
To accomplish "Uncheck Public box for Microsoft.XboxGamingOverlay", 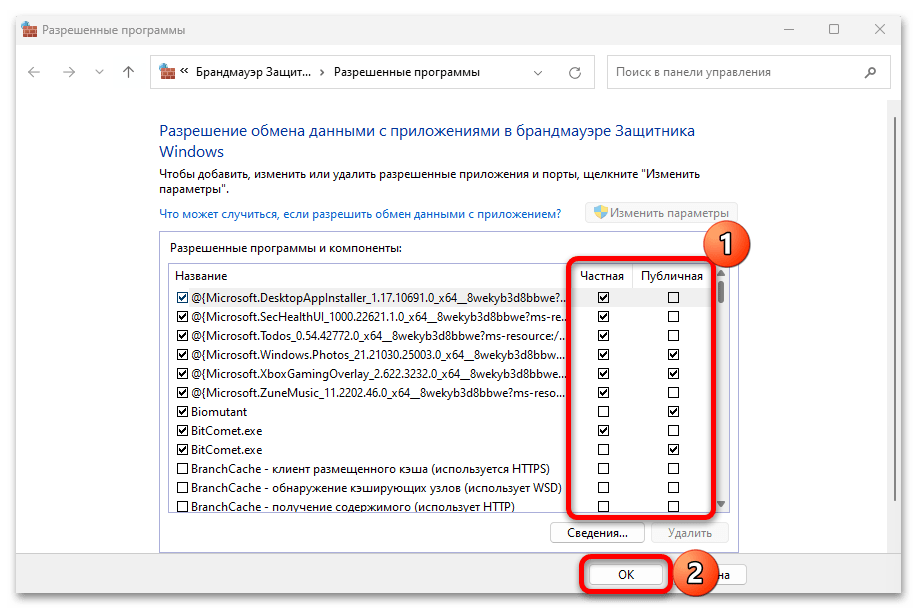I will [674, 373].
